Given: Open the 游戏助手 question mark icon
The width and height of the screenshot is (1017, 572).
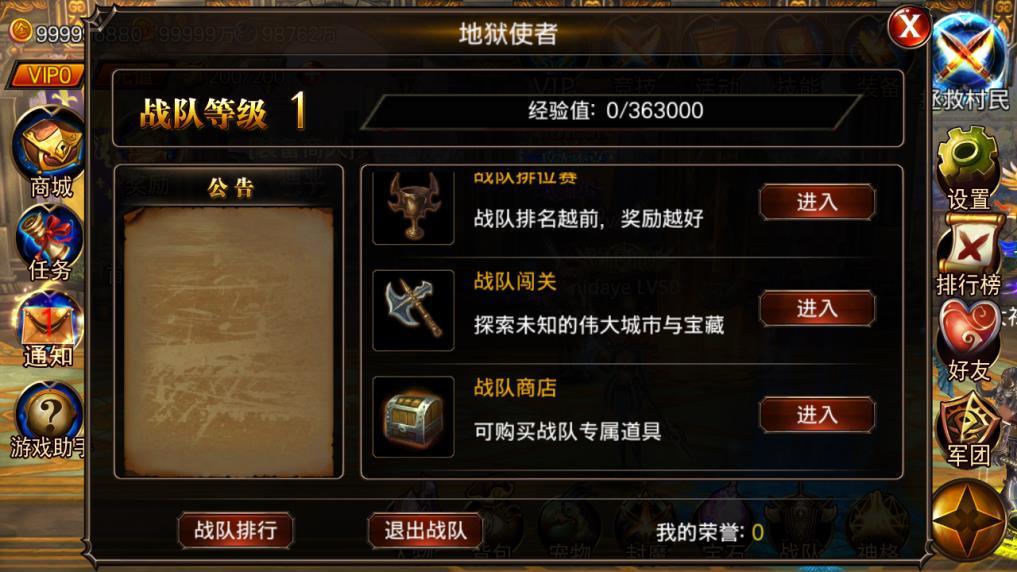Looking at the screenshot, I should [x=49, y=412].
